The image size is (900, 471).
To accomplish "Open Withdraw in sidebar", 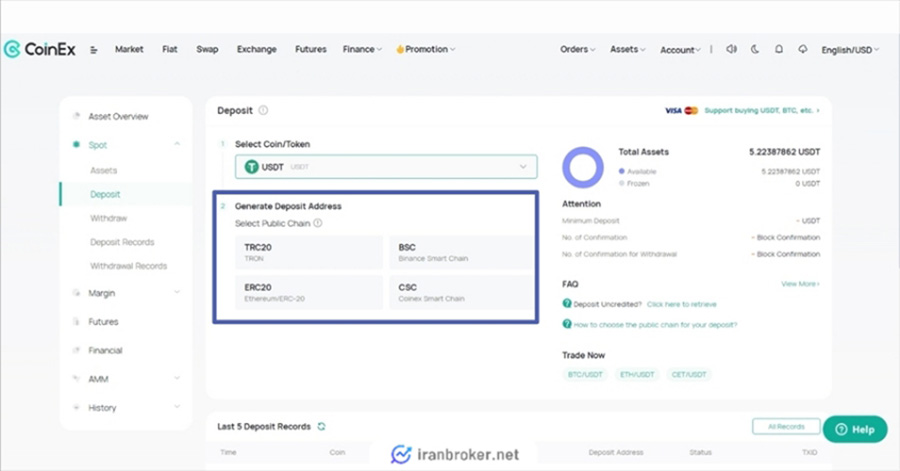I will (x=108, y=218).
